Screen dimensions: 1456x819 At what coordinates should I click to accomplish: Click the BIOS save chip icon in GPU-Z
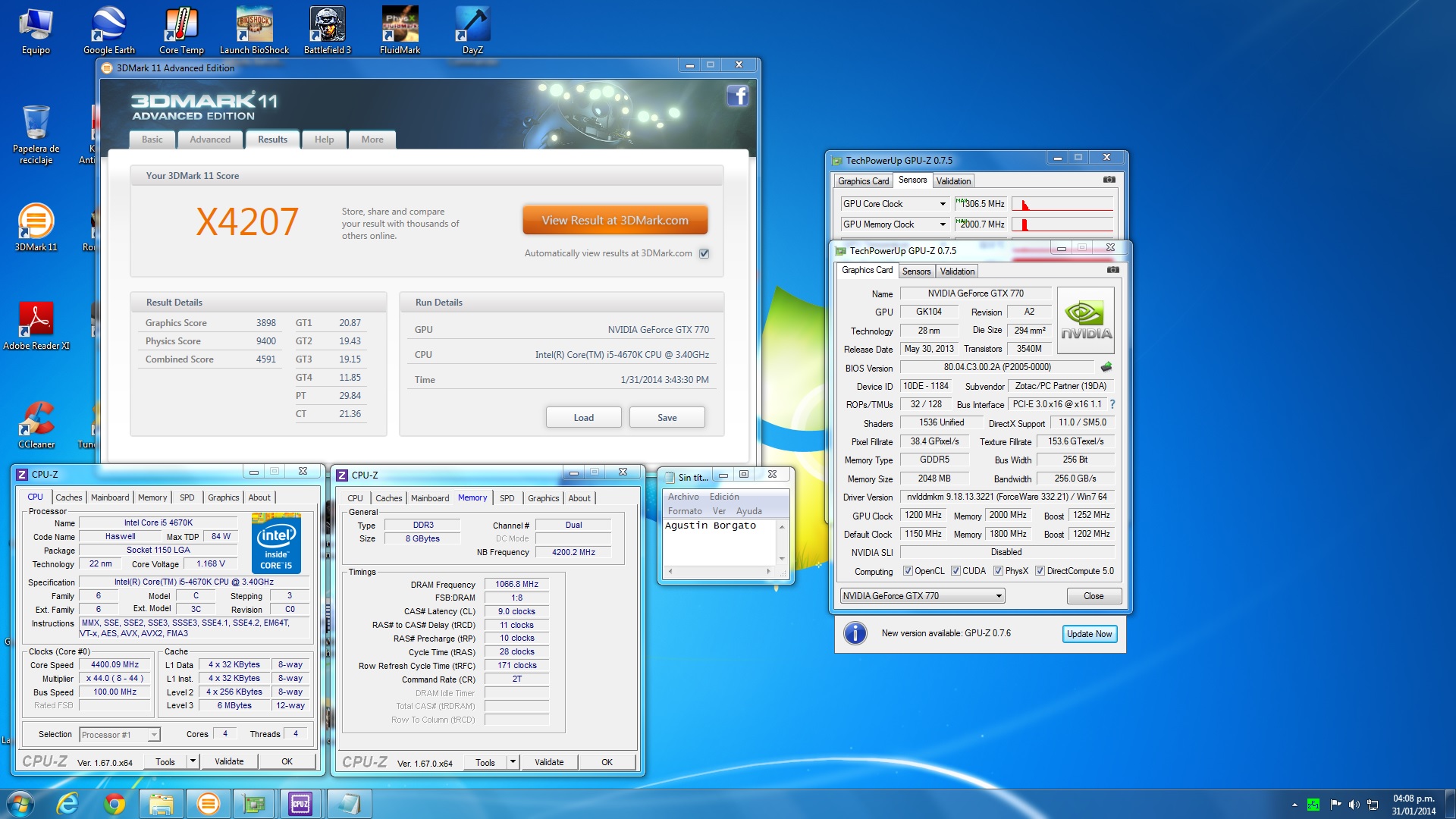[1106, 367]
